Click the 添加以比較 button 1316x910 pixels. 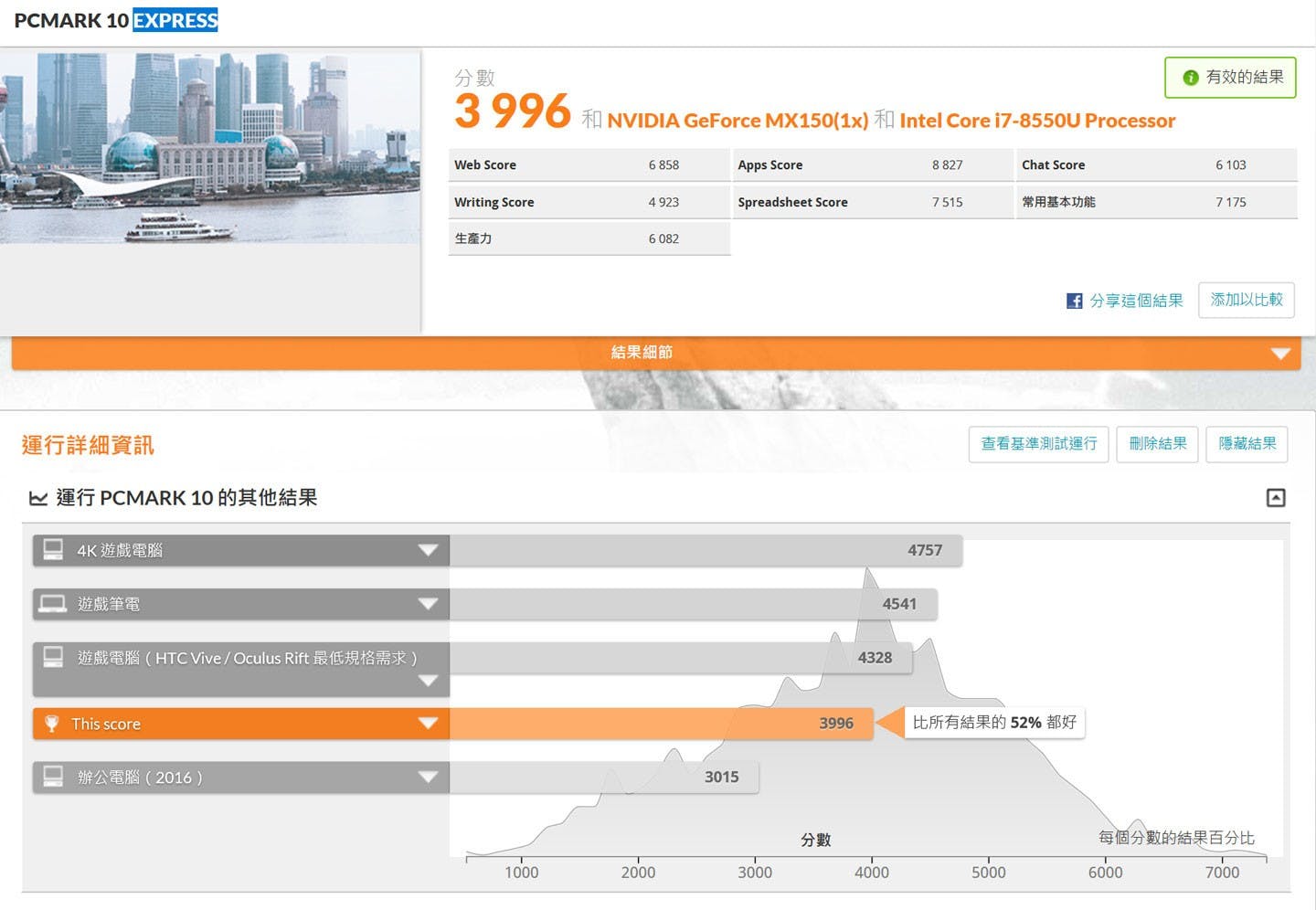[1246, 300]
